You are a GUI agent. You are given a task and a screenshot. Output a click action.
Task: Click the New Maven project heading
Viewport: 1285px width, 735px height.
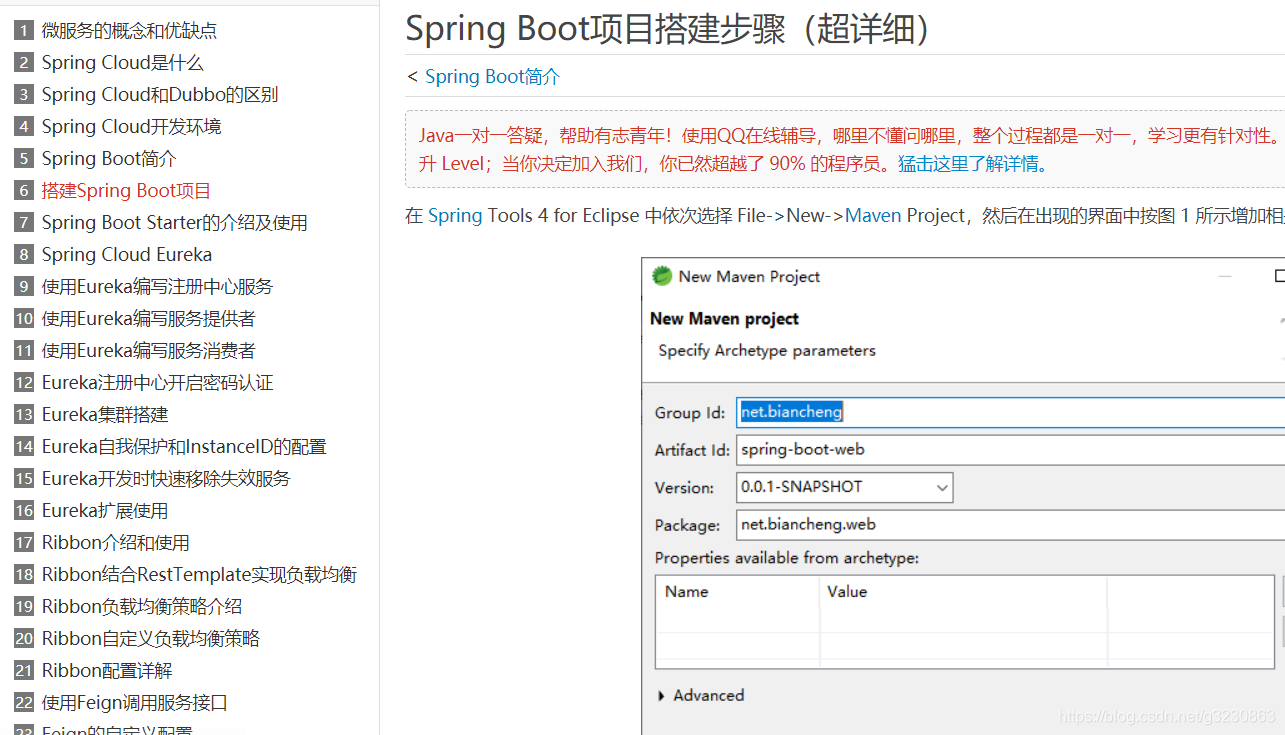(x=724, y=319)
